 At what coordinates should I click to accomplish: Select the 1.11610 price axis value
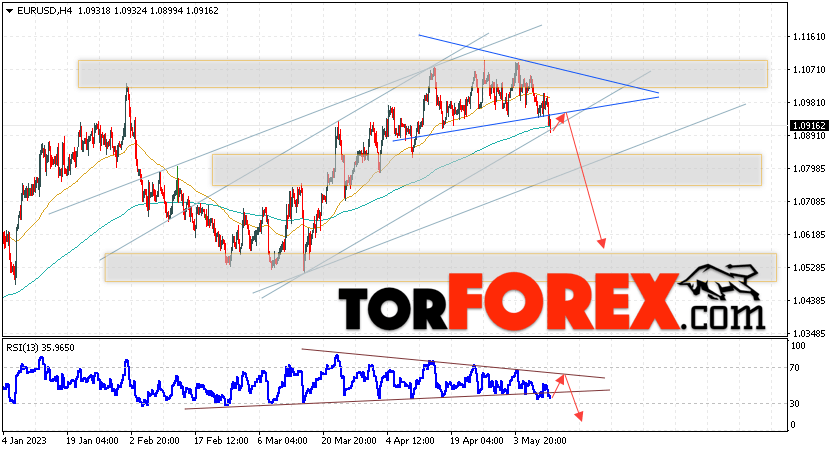click(x=809, y=37)
